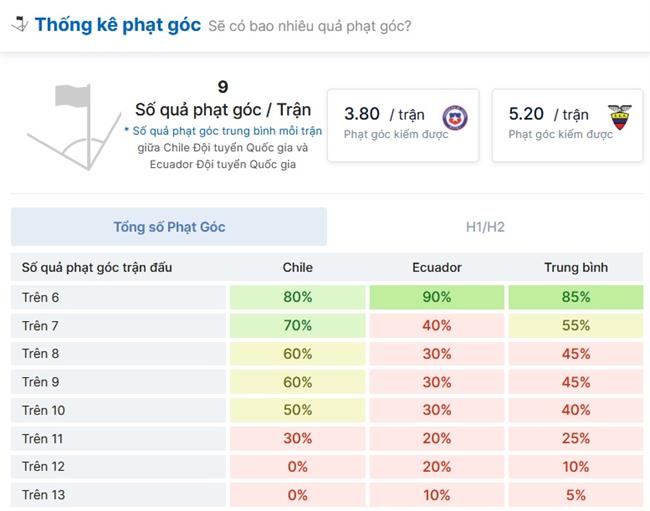Click the corner flag icon in header
Viewport: 650px width, 511px height.
pos(19,24)
